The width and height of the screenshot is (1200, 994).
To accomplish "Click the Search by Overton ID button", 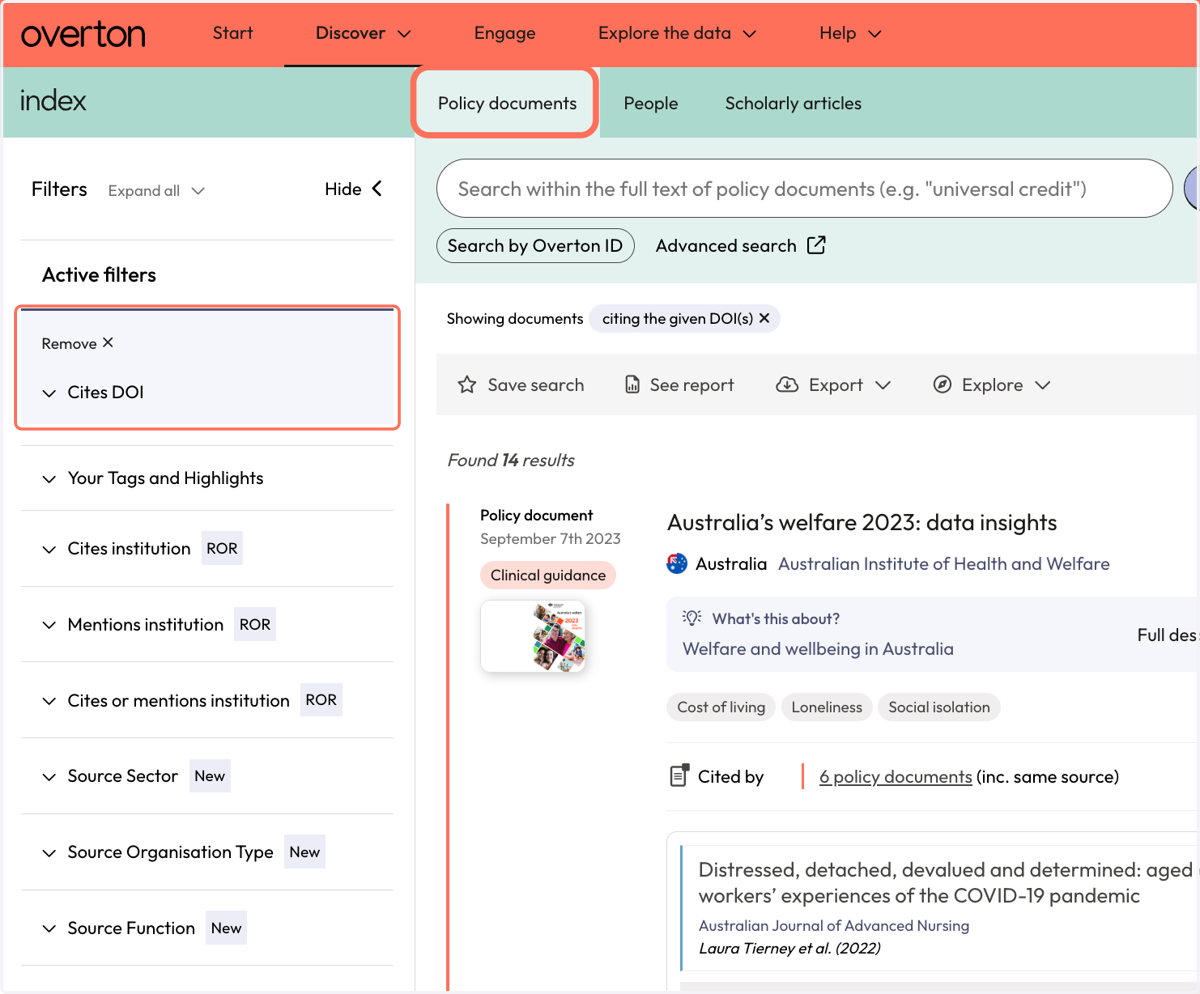I will pos(535,246).
